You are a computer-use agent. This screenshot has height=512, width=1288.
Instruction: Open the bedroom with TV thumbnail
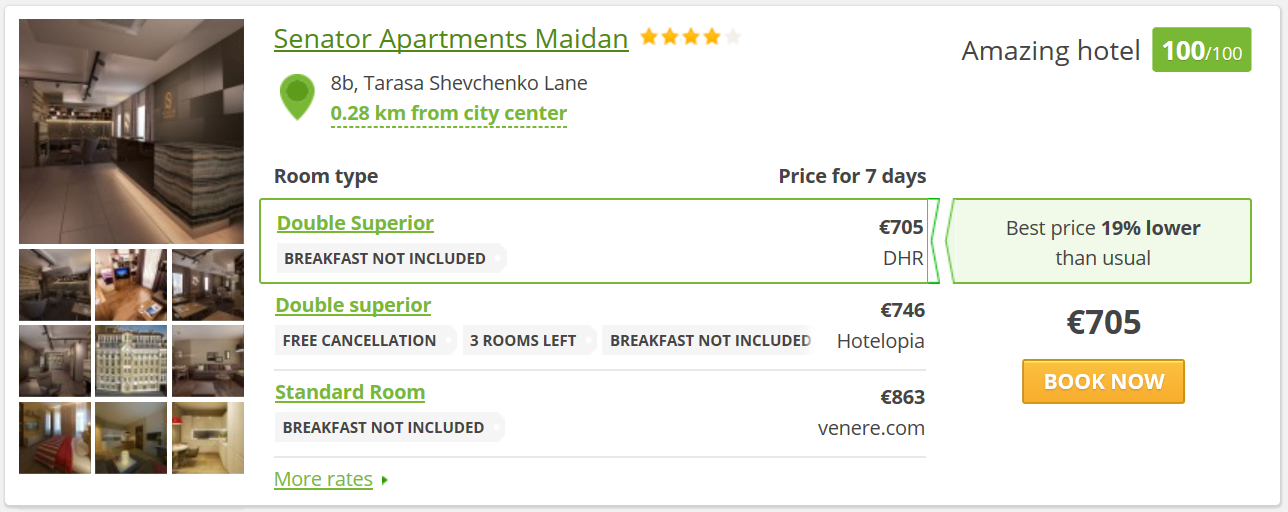[x=131, y=285]
